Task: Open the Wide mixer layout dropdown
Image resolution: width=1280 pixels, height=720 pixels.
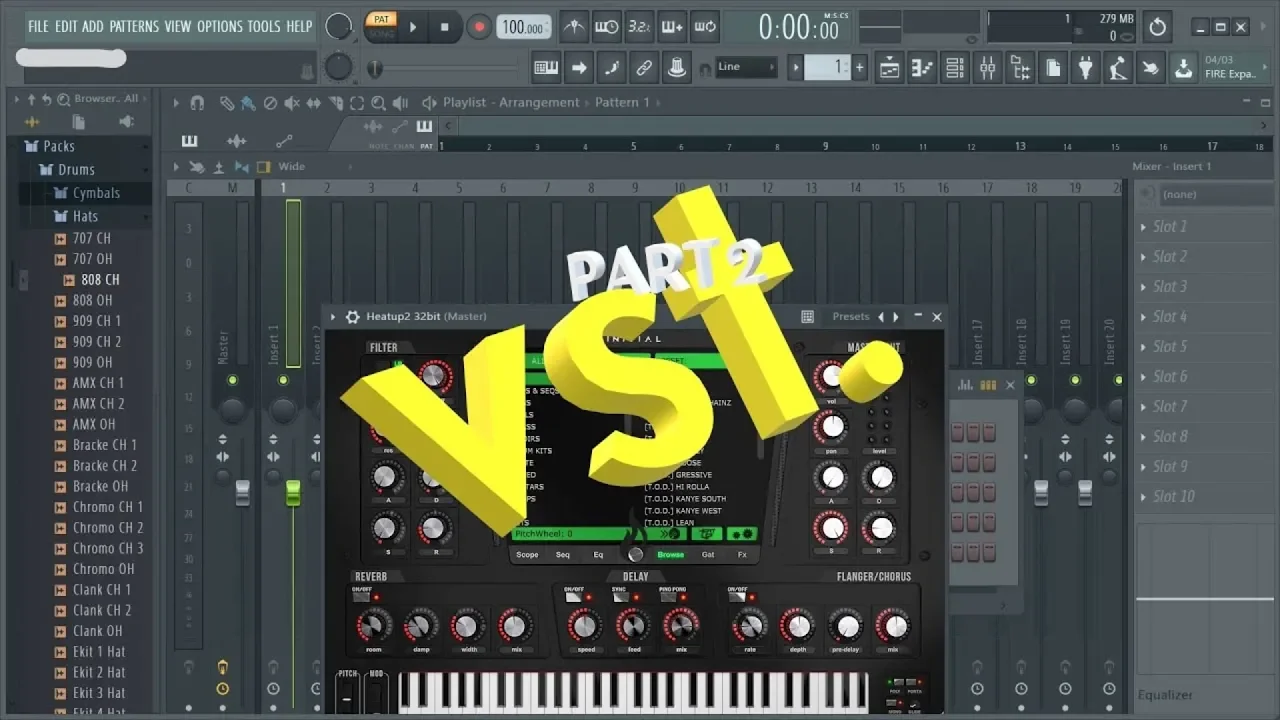Action: [x=291, y=167]
